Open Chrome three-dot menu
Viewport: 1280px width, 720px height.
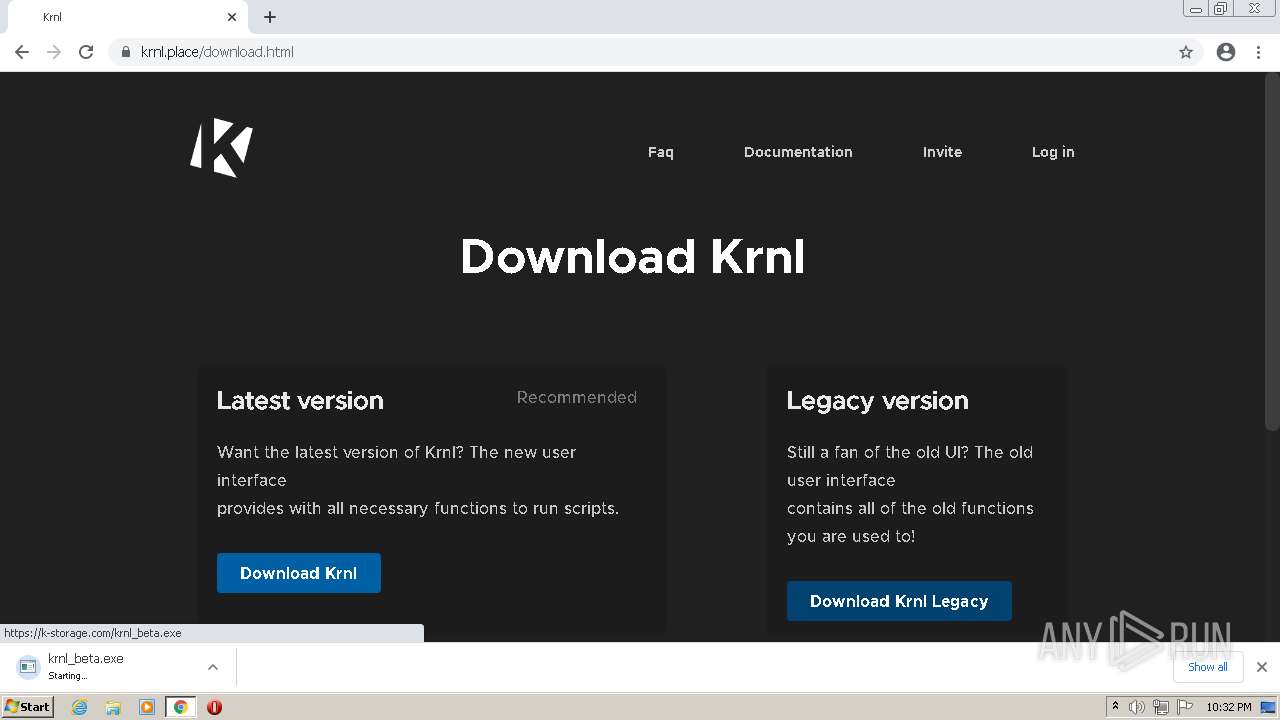pyautogui.click(x=1259, y=52)
